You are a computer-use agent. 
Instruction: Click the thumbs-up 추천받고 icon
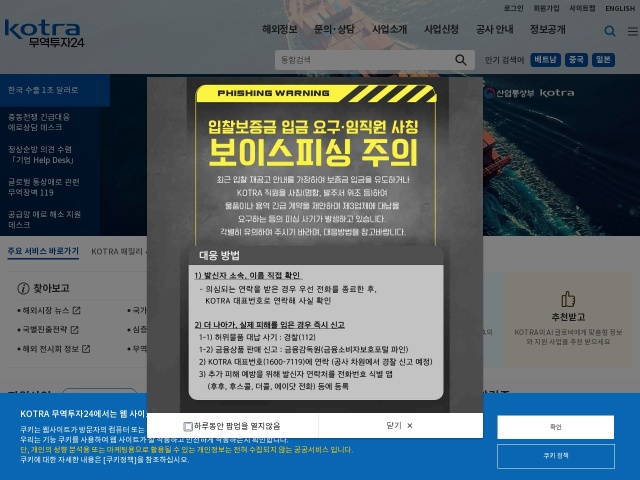coord(568,299)
